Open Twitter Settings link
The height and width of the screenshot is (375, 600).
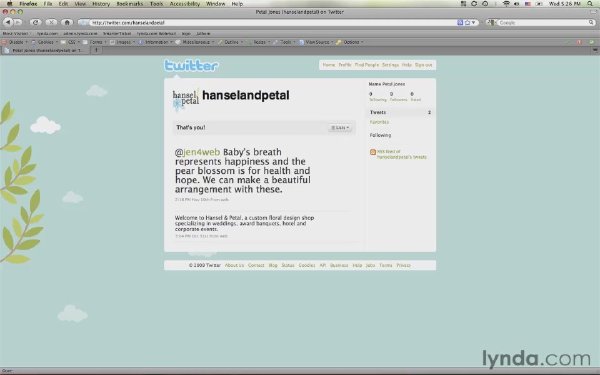coord(390,65)
